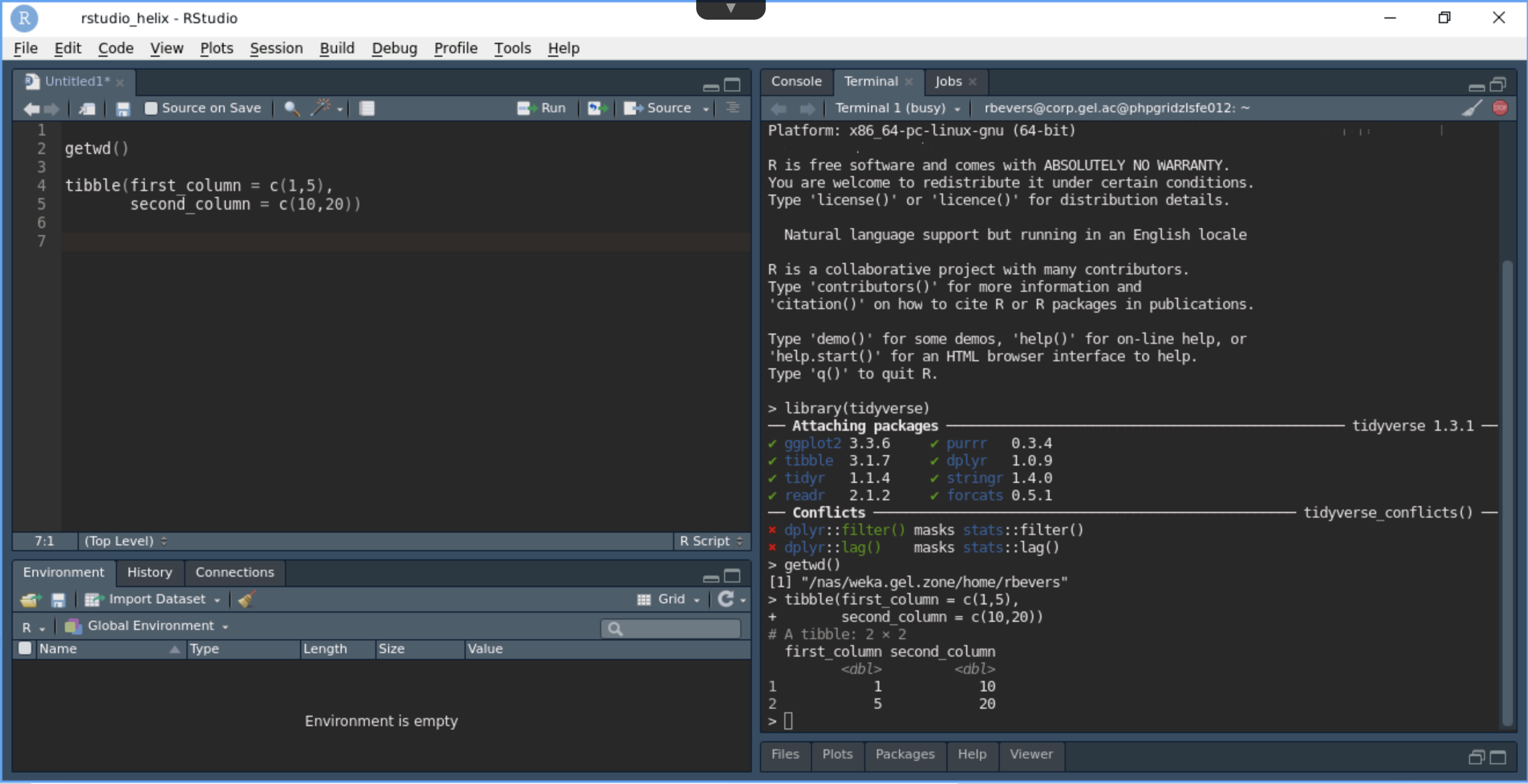
Task: Minimize the Console/Terminal pane
Action: (1476, 87)
